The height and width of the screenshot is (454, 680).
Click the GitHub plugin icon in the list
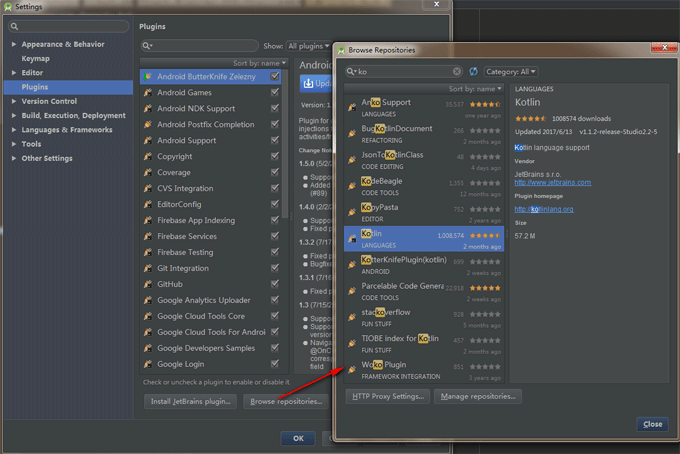click(148, 284)
